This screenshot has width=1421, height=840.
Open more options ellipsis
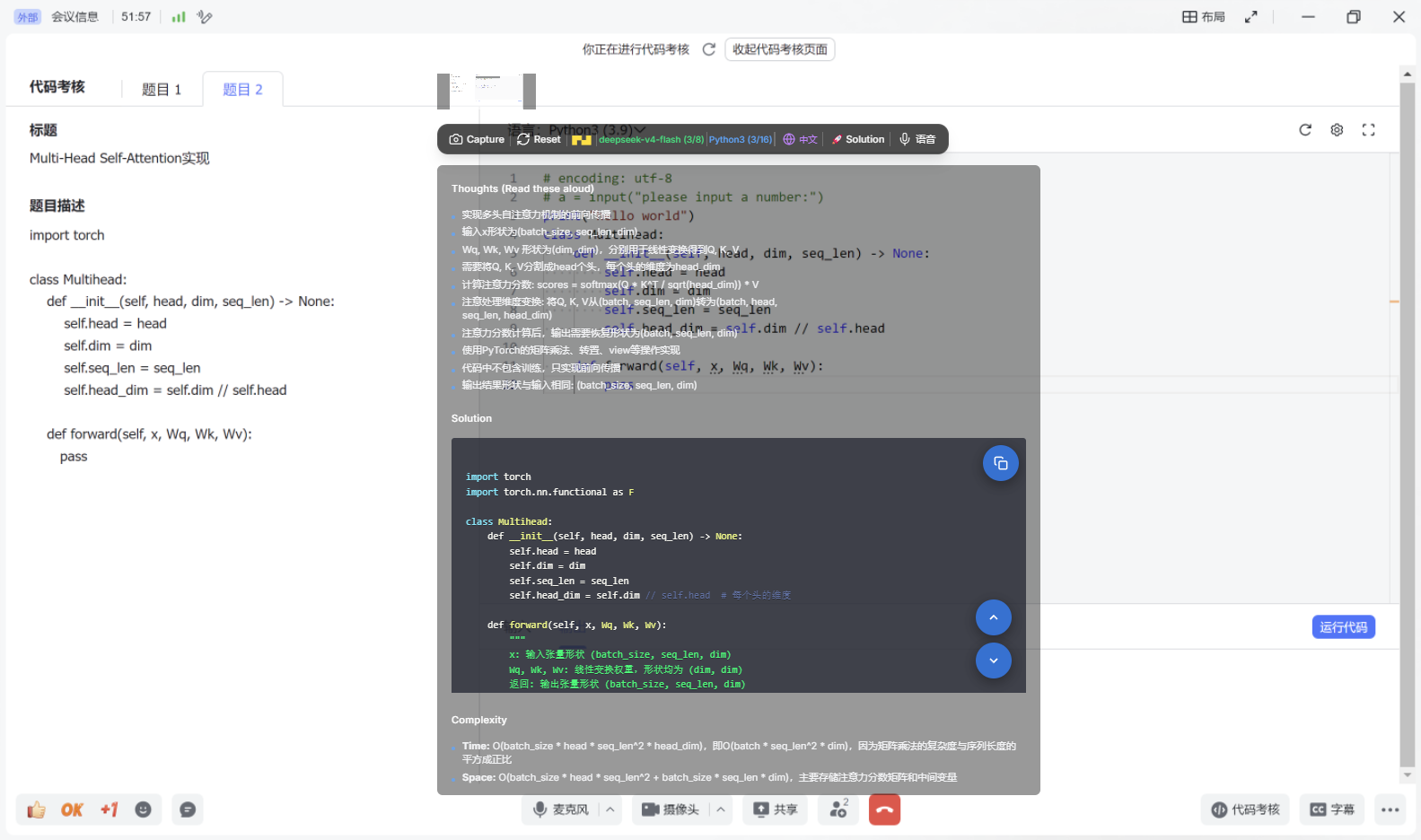click(x=1390, y=809)
